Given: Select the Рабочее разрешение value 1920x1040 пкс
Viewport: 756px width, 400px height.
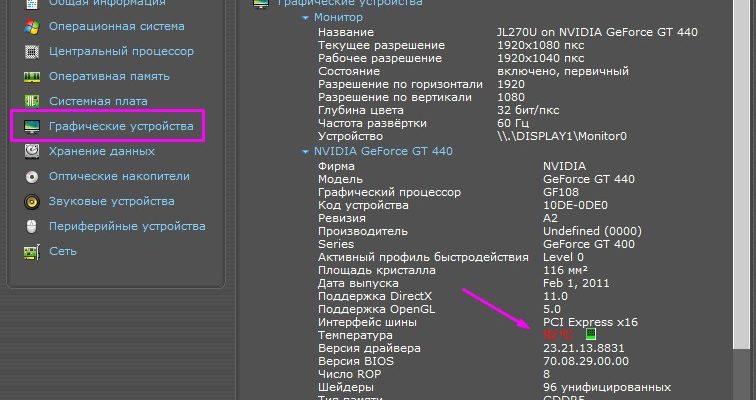Looking at the screenshot, I should pyautogui.click(x=540, y=58).
